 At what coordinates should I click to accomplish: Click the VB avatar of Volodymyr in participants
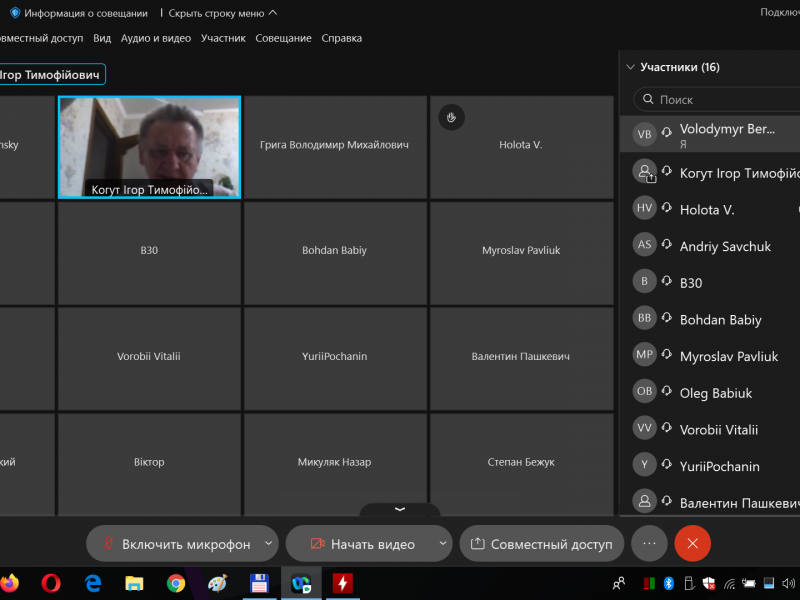click(645, 134)
